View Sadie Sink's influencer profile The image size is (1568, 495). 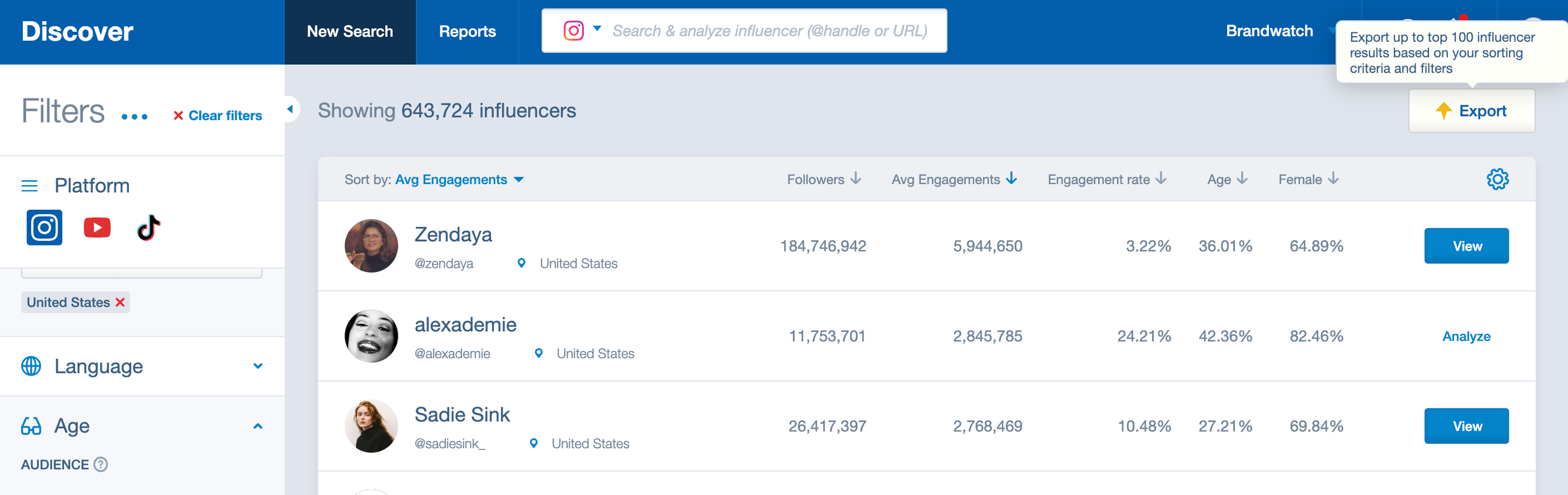(x=1466, y=426)
